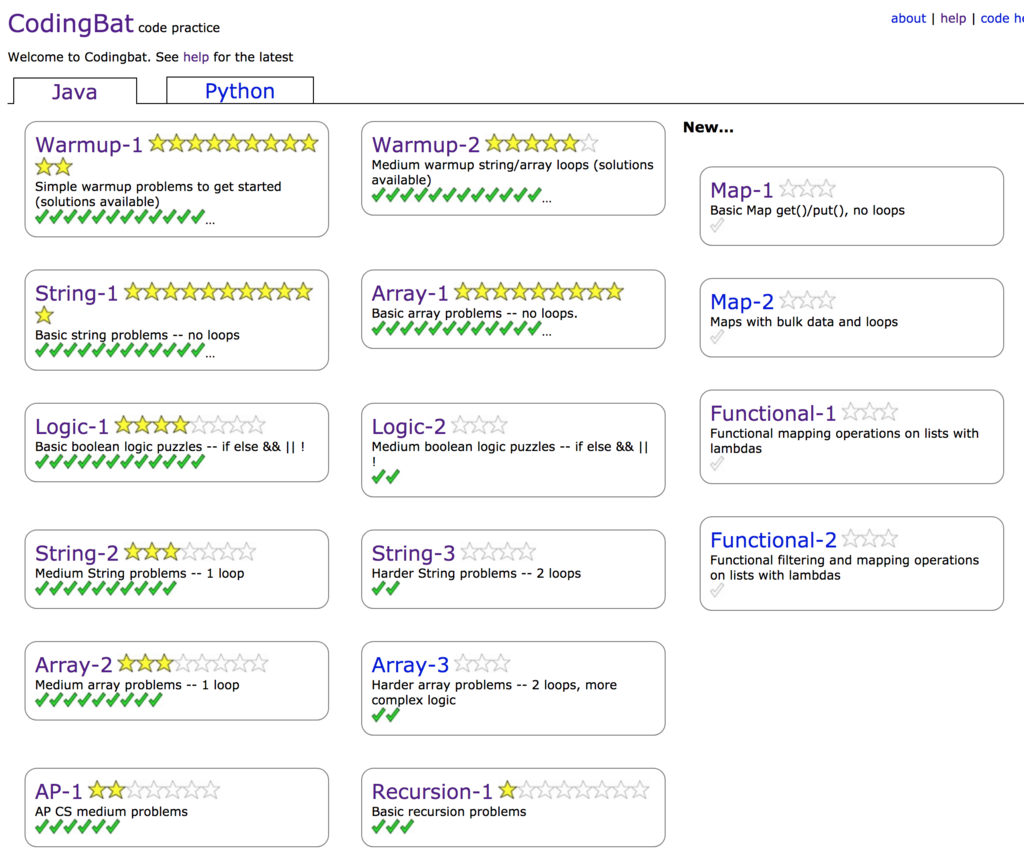This screenshot has height=851, width=1024.
Task: Switch to the Java tab
Action: pyautogui.click(x=74, y=91)
